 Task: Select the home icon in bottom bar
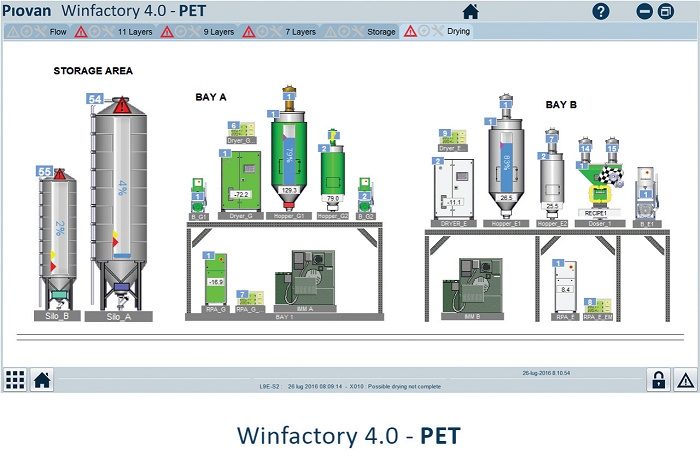tap(42, 380)
